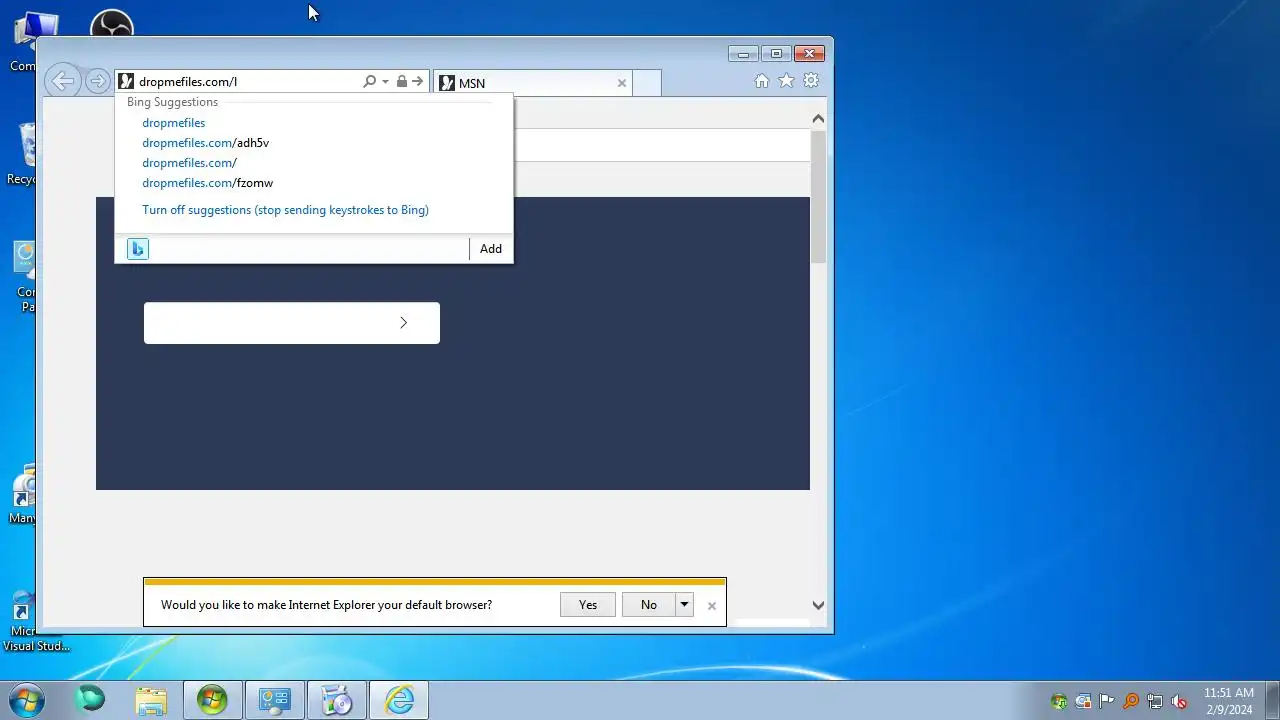Screen dimensions: 1280x720
Task: Open the Tools gear menu
Action: tap(811, 81)
